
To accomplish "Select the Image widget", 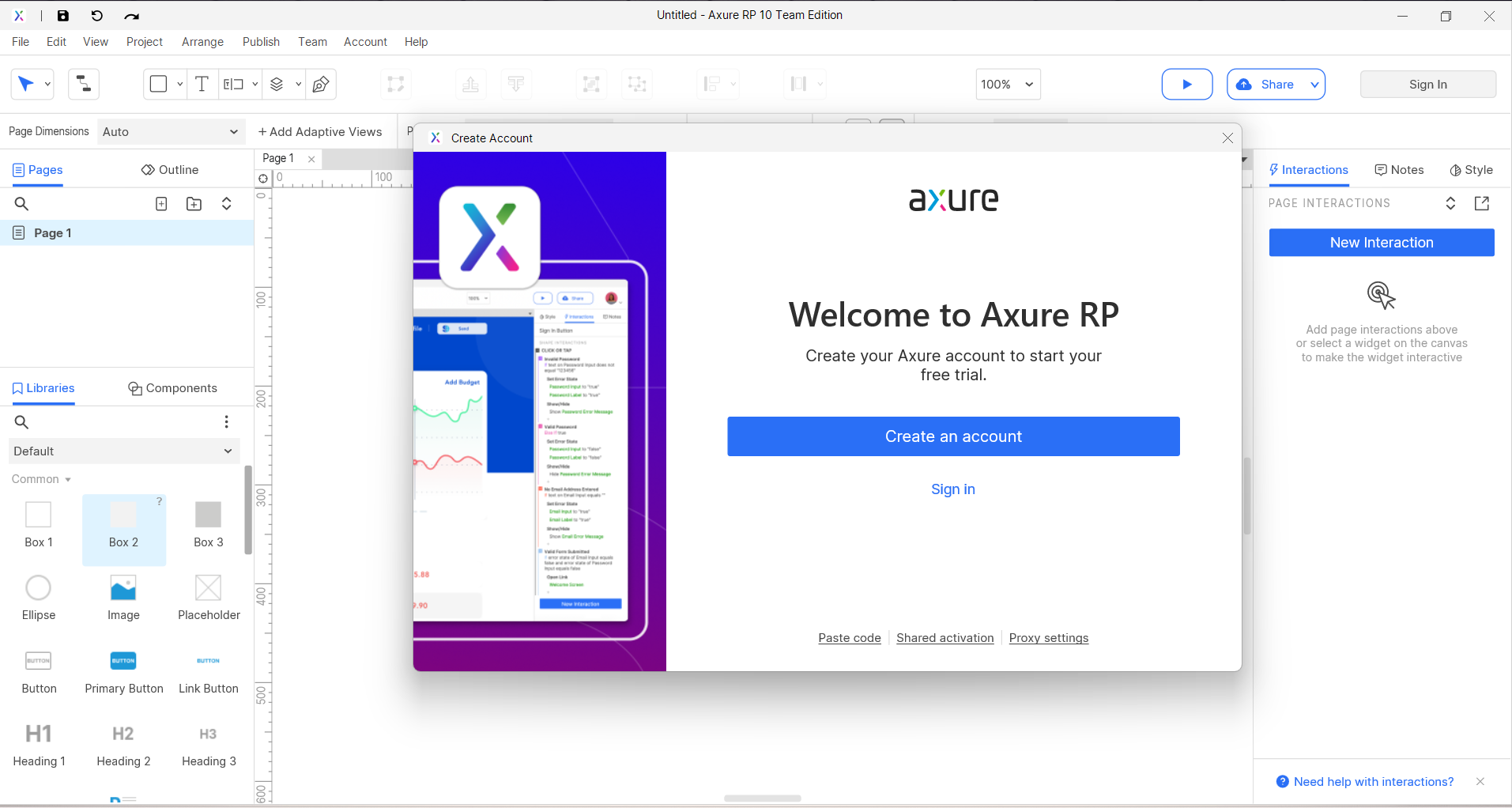I will click(x=123, y=598).
